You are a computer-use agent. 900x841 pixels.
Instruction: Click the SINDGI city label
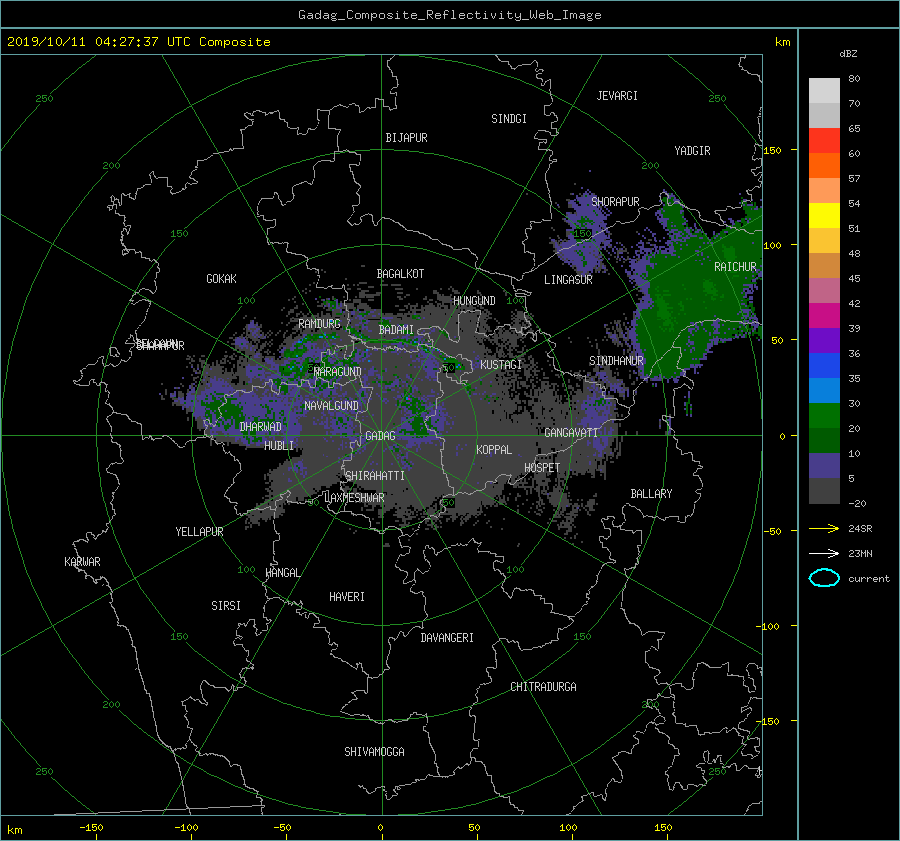[509, 119]
